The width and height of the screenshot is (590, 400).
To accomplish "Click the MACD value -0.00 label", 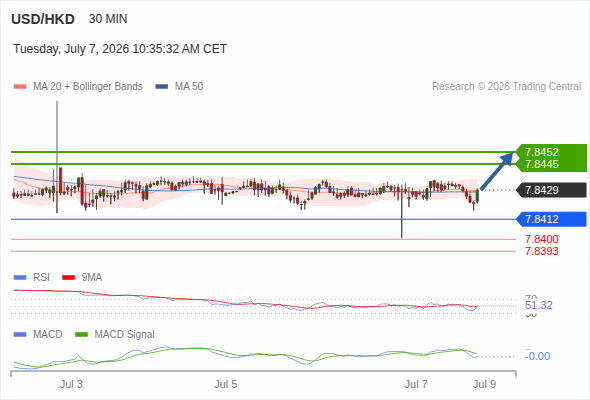I will (538, 356).
